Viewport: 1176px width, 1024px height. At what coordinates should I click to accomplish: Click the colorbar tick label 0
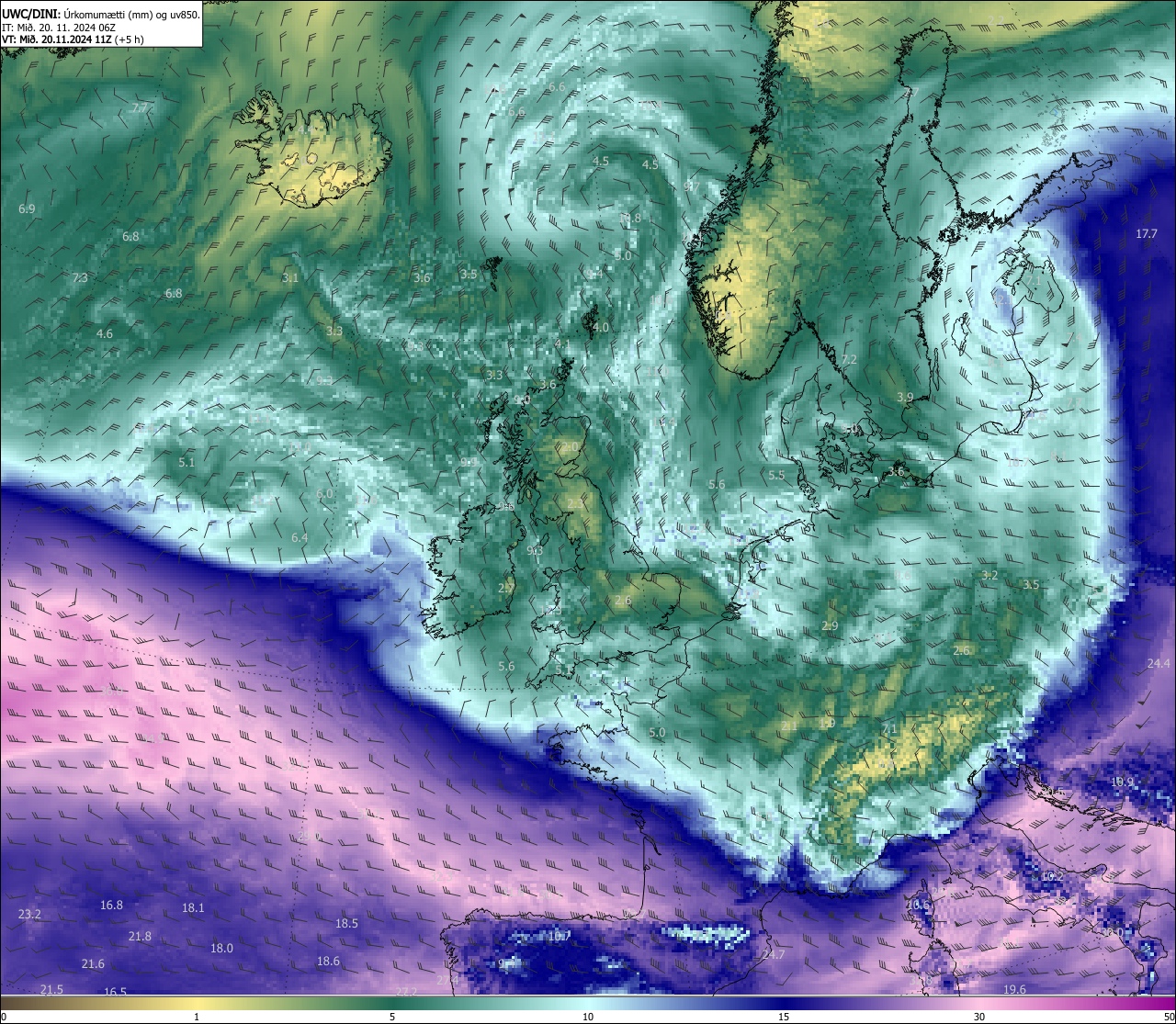pyautogui.click(x=4, y=1017)
